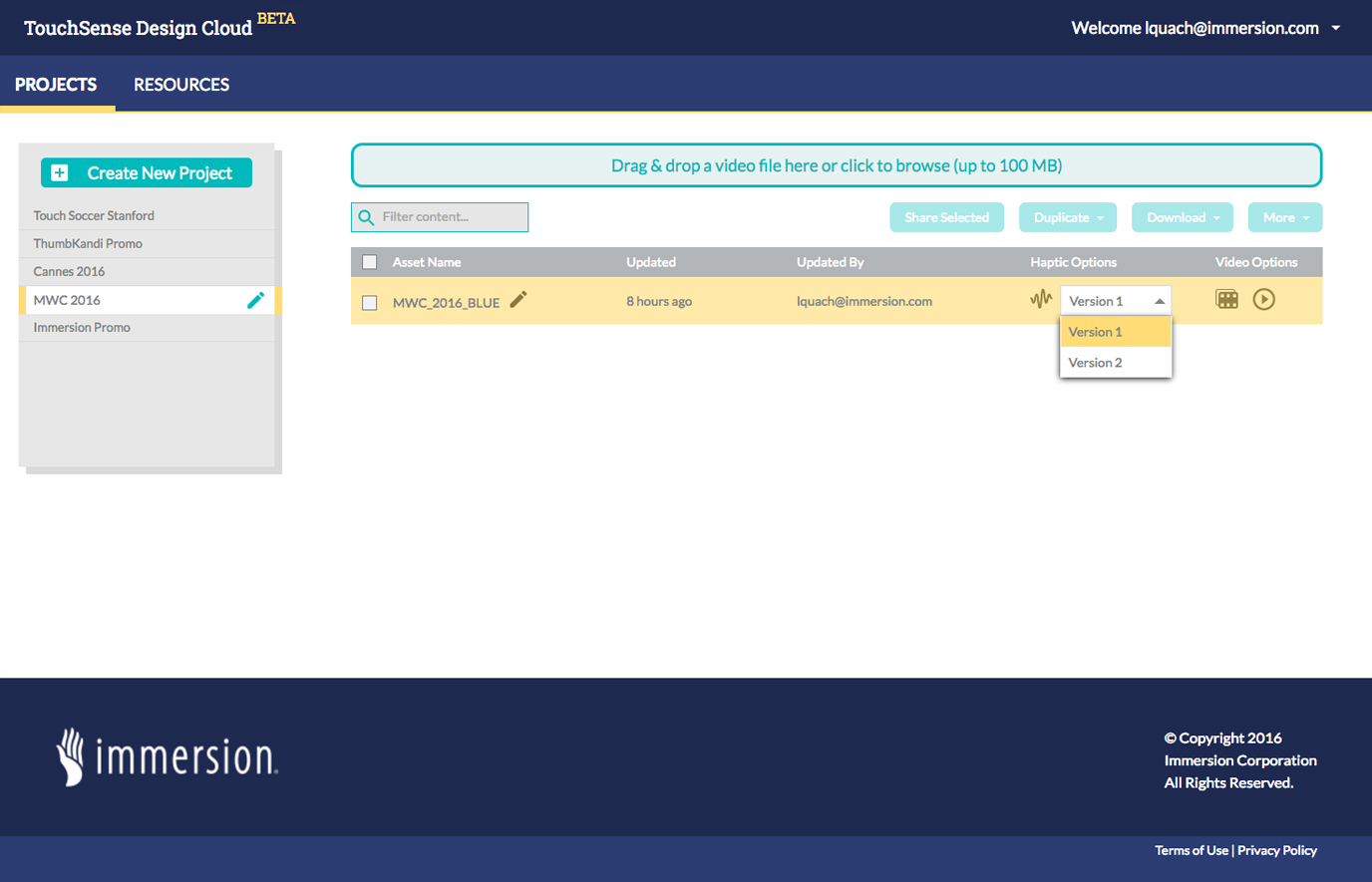This screenshot has height=882, width=1372.
Task: Click the plus icon on Create New Project
Action: pyautogui.click(x=60, y=172)
